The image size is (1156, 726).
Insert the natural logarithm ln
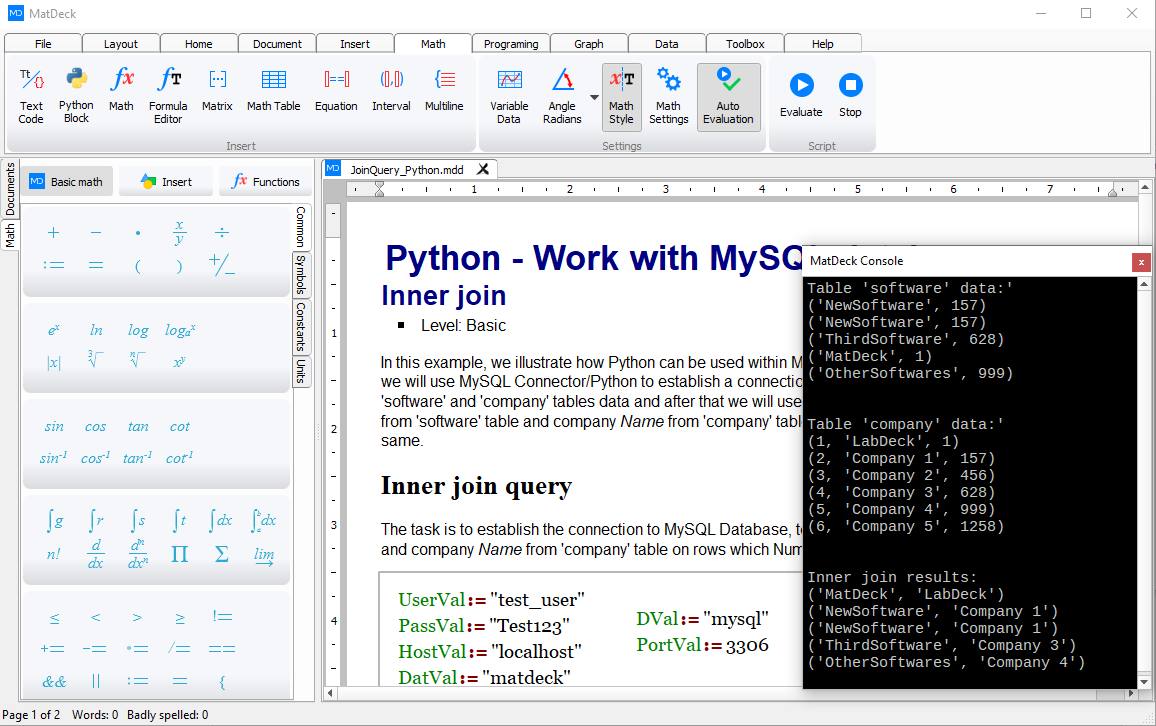[97, 329]
